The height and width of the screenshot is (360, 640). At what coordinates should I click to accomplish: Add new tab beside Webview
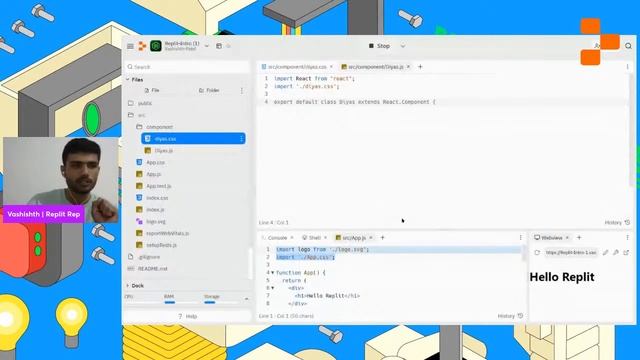[x=579, y=238]
